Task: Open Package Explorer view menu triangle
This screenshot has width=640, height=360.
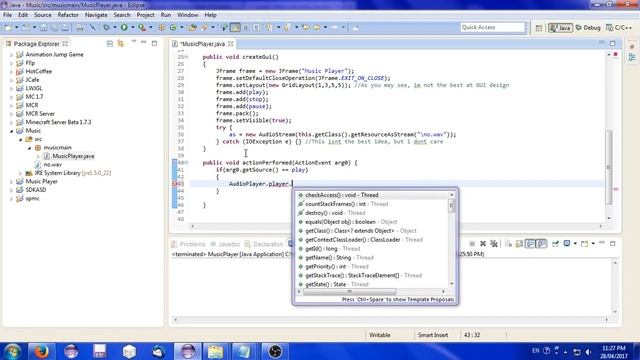Action: coord(134,42)
